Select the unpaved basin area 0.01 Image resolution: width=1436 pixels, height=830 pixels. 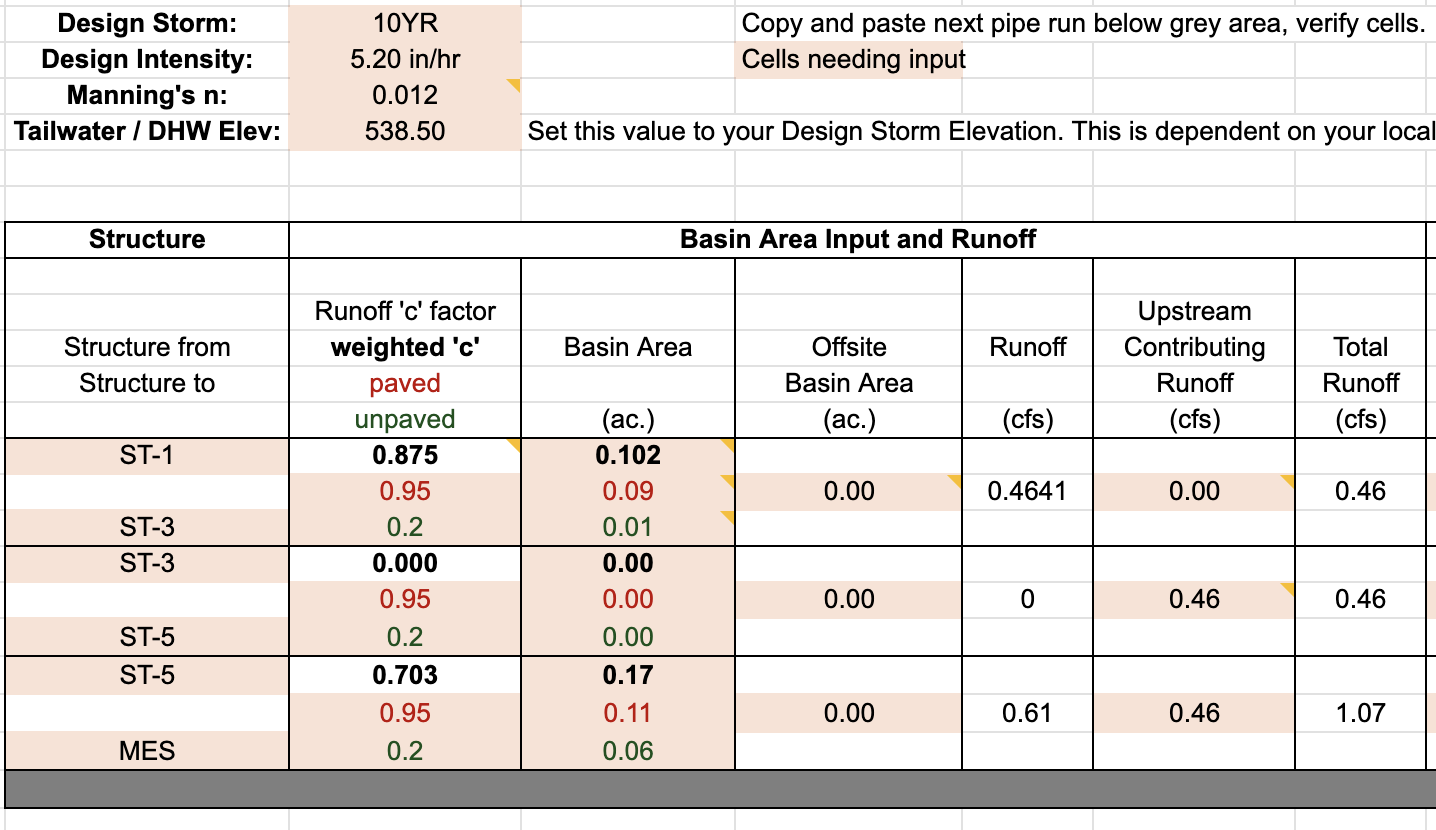click(628, 527)
